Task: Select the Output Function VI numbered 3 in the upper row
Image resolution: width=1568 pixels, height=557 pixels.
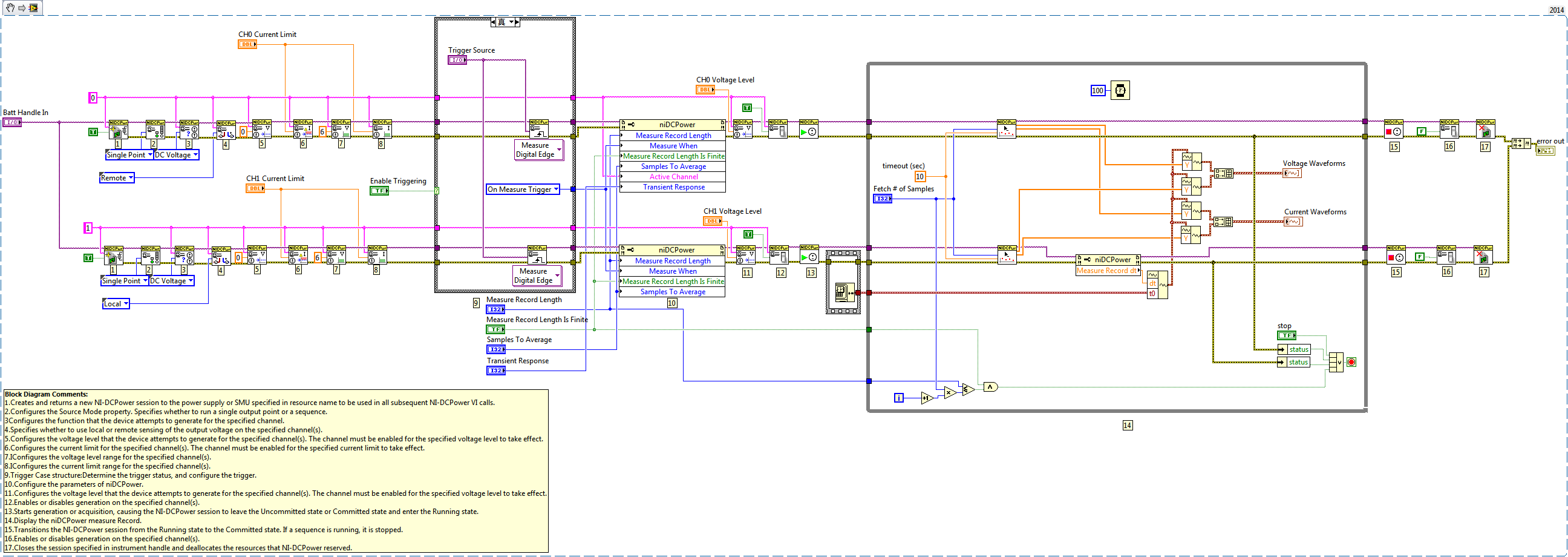Action: coord(189,129)
